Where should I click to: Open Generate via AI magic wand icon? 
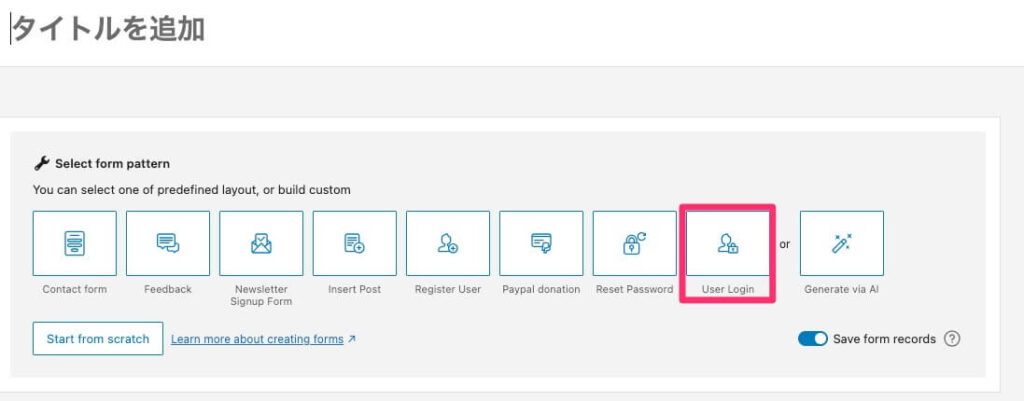click(841, 243)
